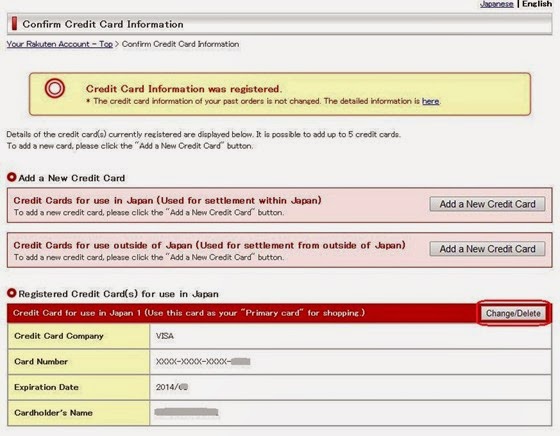The height and width of the screenshot is (436, 560).
Task: Add a New Credit Card for use in Japan
Action: 487,204
